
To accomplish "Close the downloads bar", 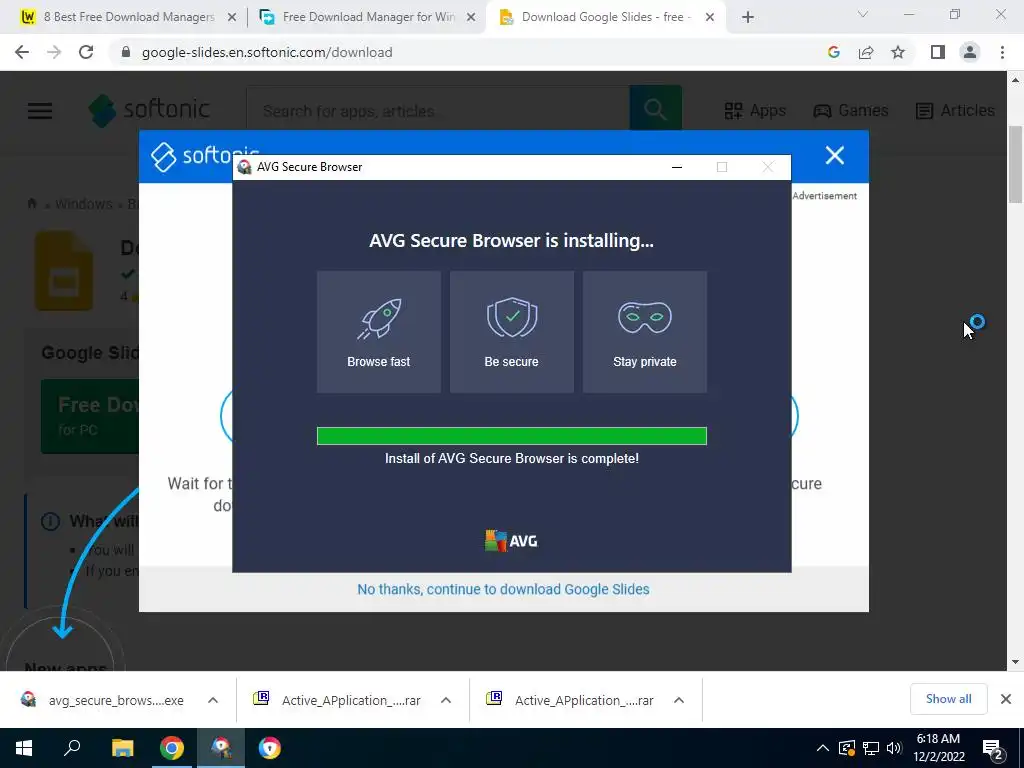I will [x=1006, y=699].
